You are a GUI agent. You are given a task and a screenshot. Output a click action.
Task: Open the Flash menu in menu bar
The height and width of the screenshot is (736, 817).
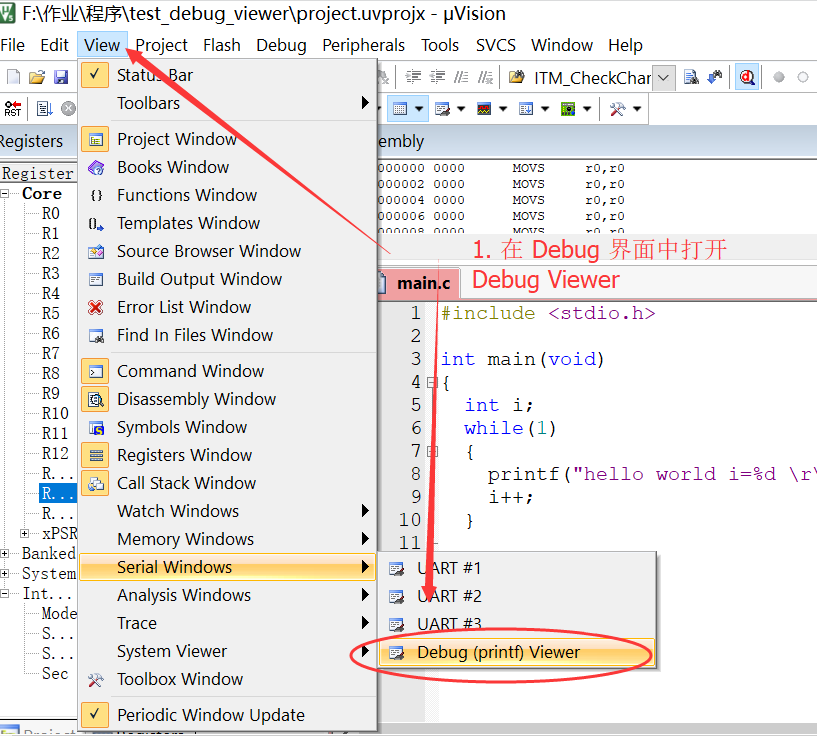tap(221, 45)
